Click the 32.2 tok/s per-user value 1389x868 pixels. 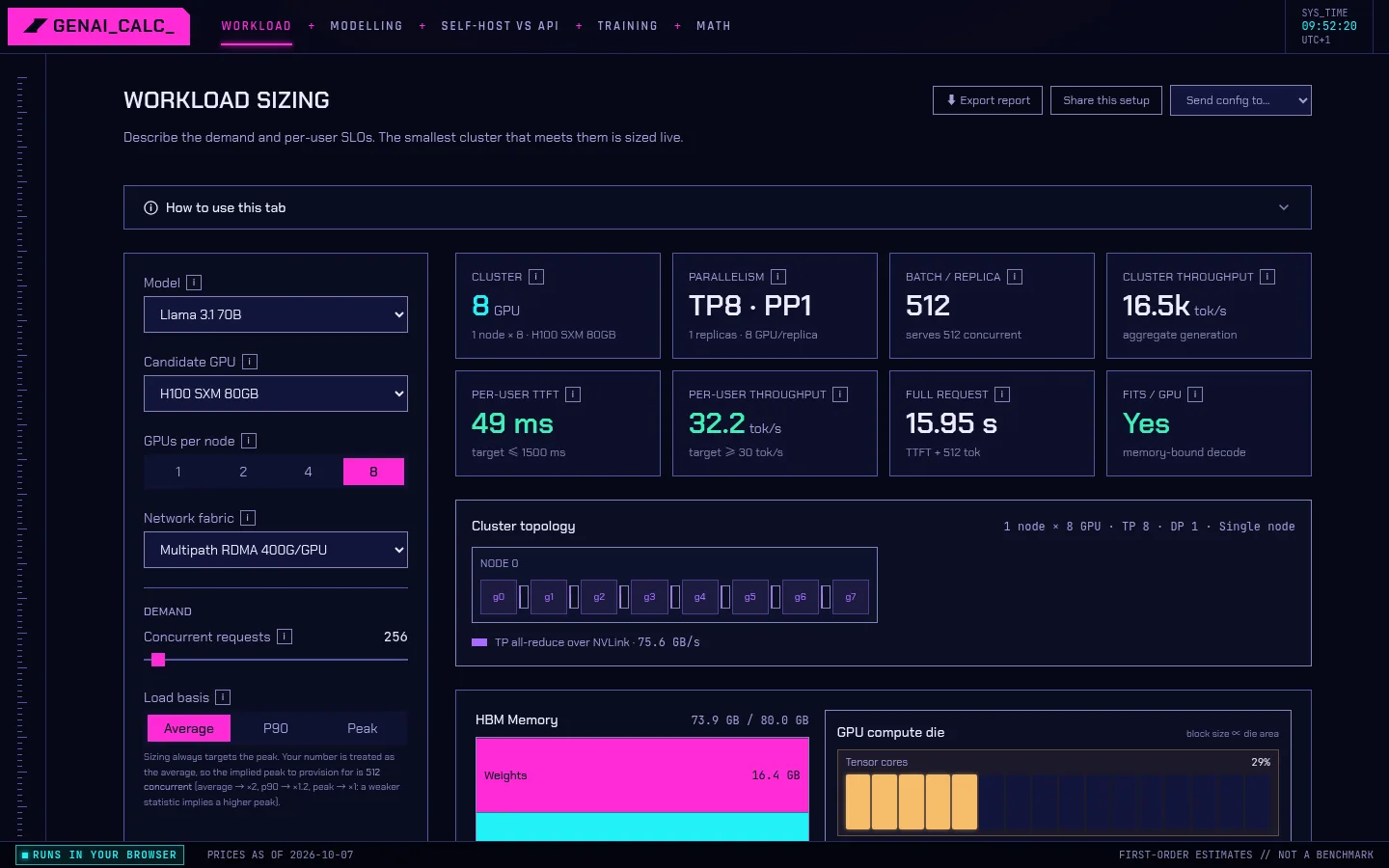point(735,424)
